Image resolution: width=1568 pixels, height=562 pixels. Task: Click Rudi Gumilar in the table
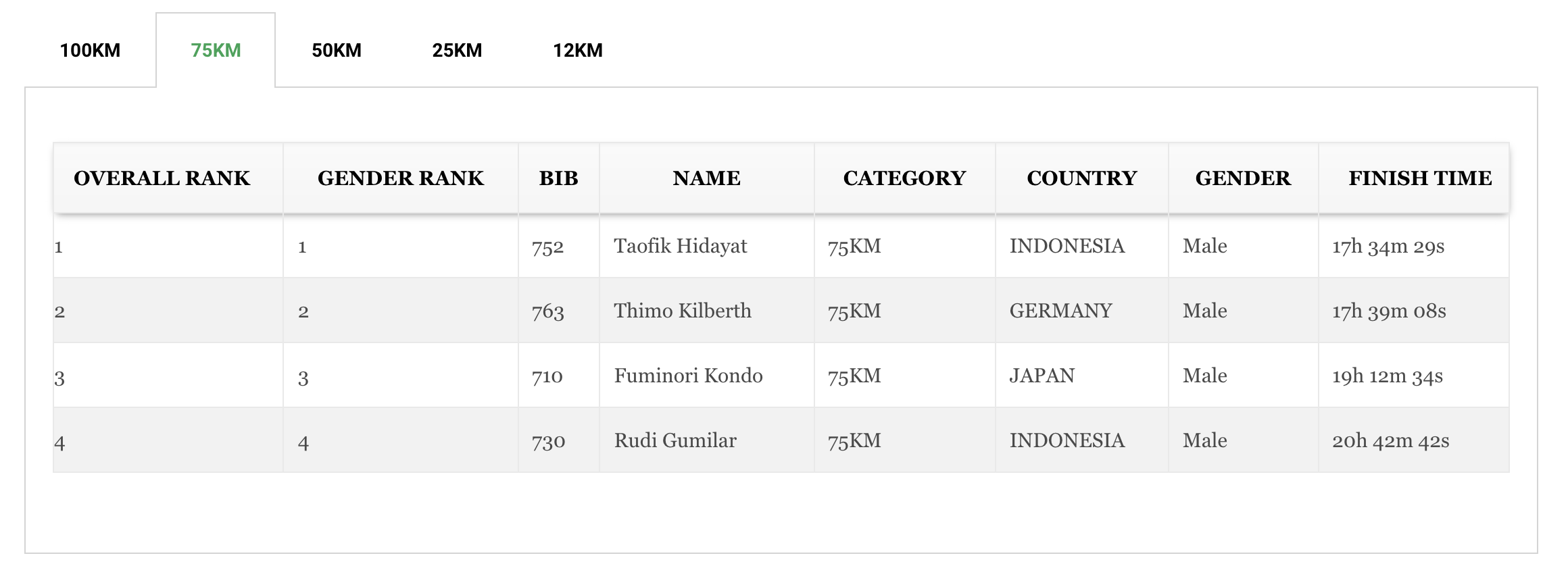coord(675,441)
